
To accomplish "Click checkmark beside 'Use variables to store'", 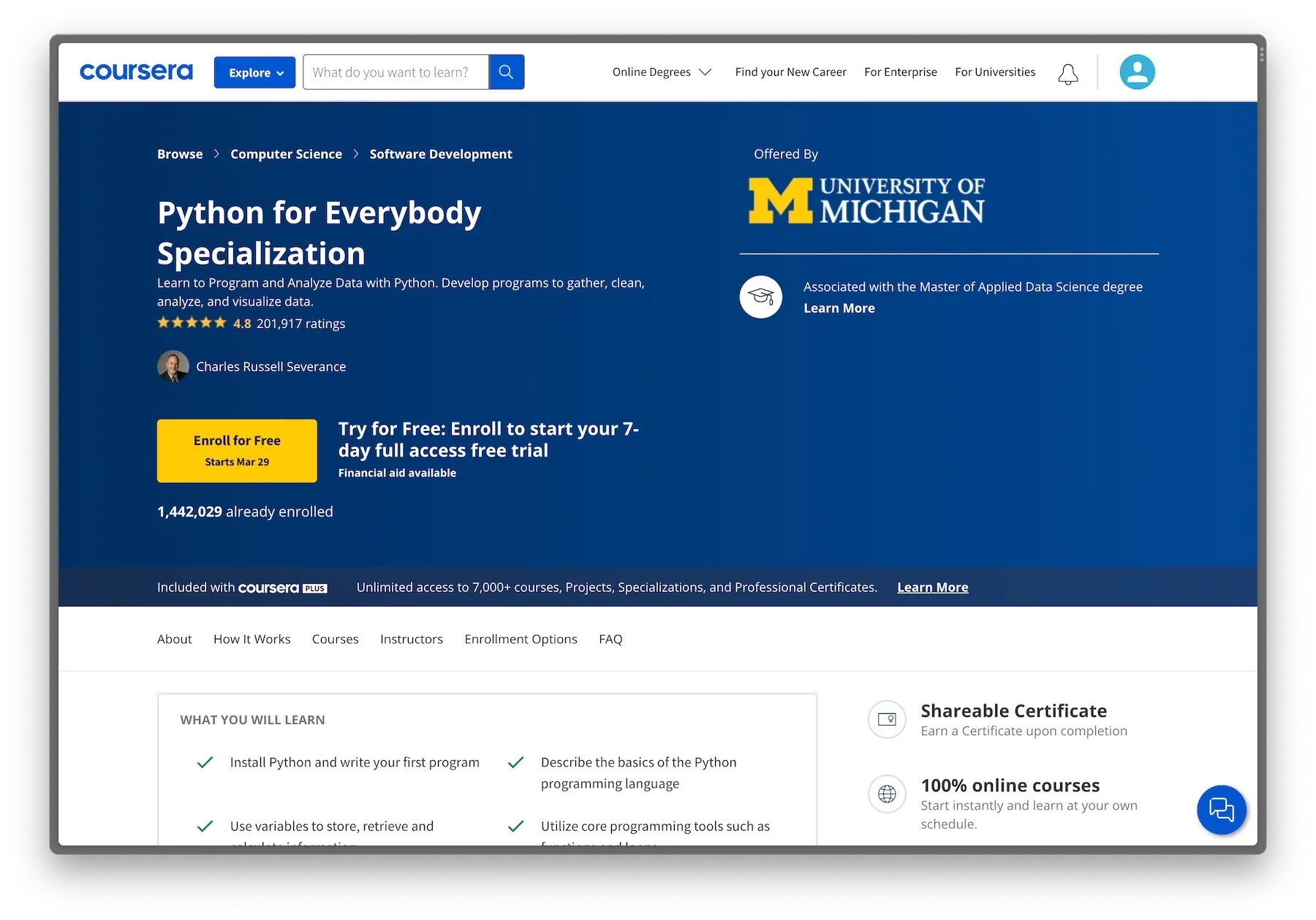I will (x=205, y=826).
